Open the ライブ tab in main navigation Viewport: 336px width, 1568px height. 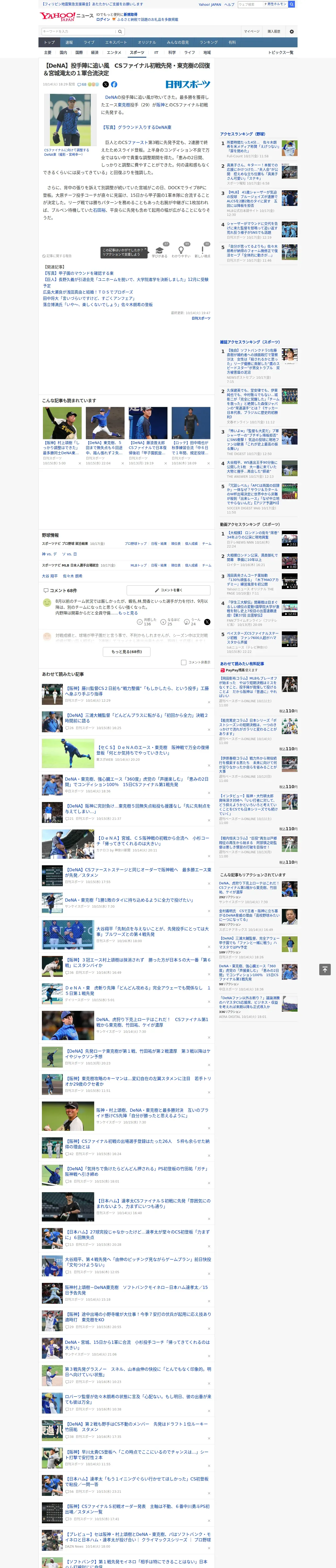[x=89, y=43]
